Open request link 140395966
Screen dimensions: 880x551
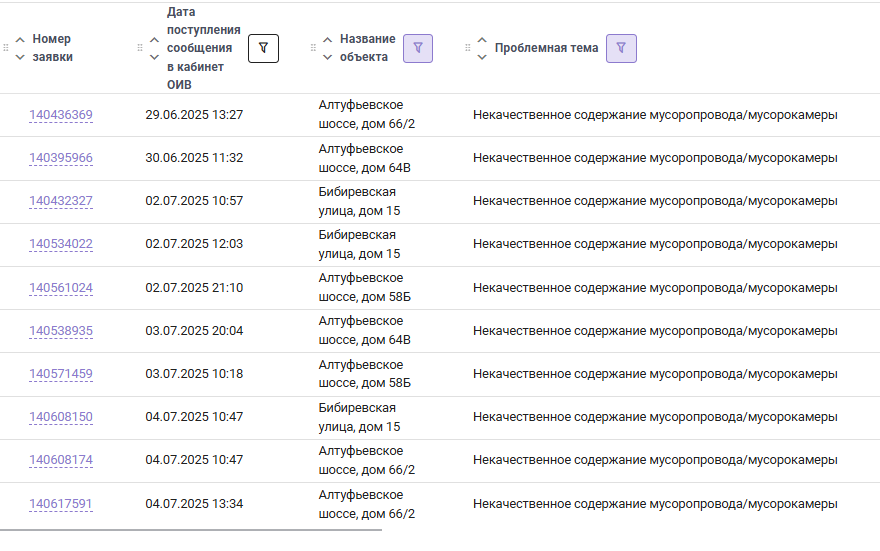(61, 158)
